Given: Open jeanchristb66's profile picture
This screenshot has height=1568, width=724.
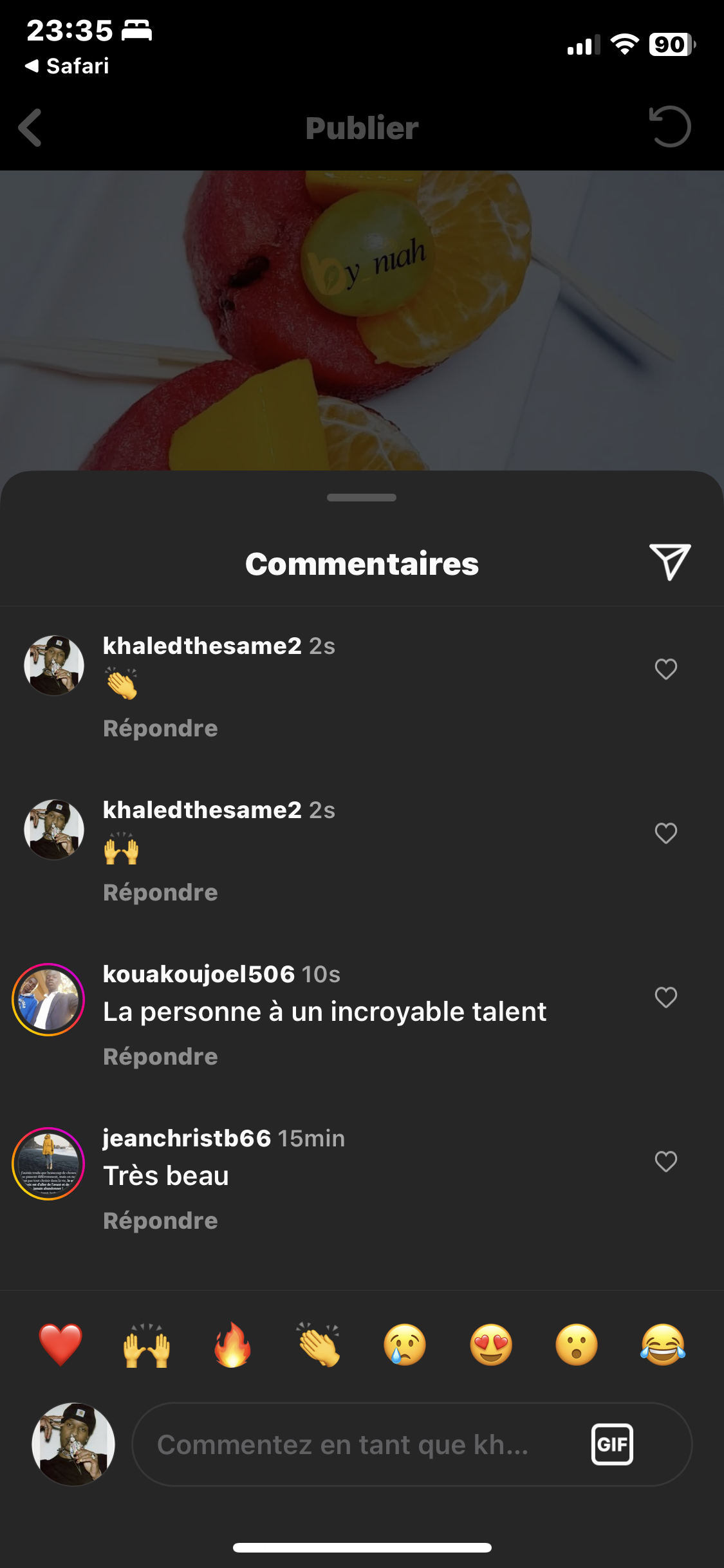Looking at the screenshot, I should (48, 1164).
